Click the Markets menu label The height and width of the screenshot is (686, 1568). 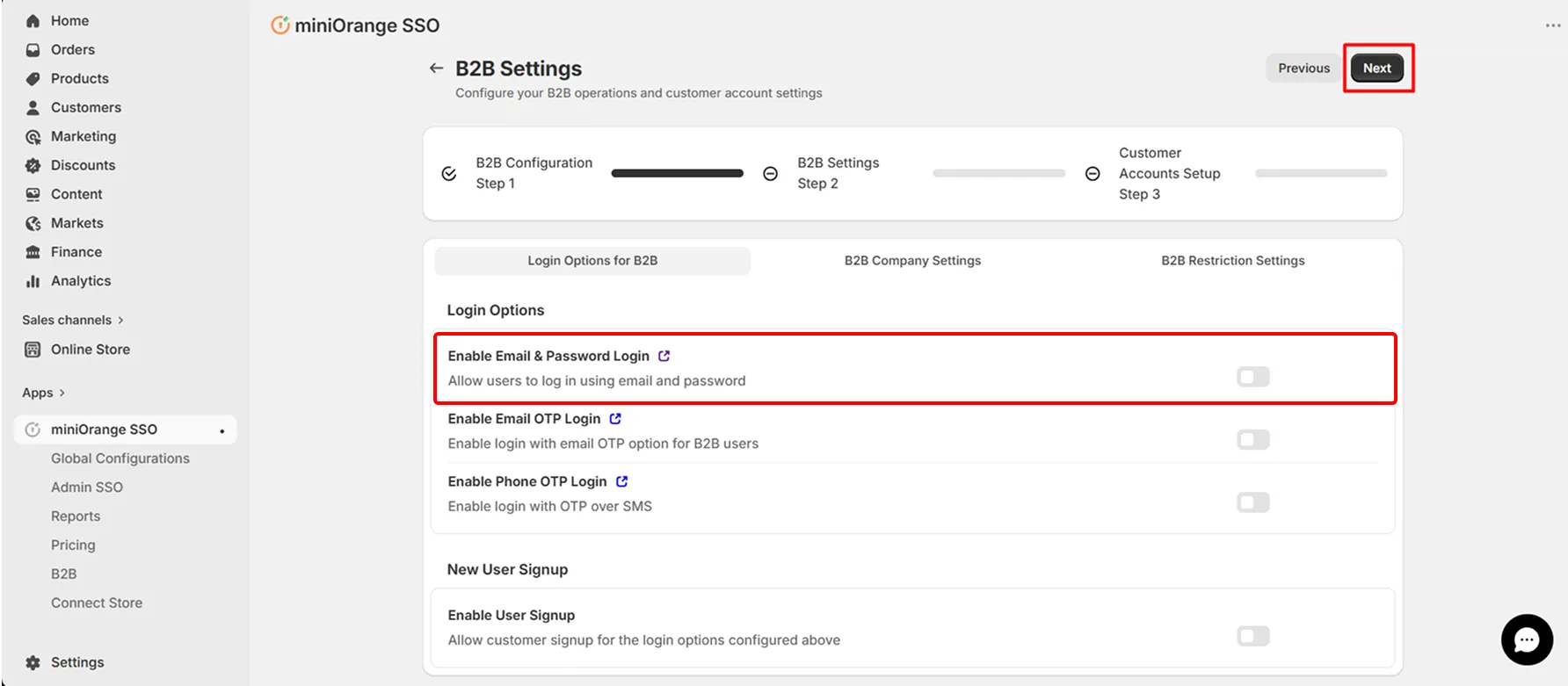pyautogui.click(x=77, y=223)
